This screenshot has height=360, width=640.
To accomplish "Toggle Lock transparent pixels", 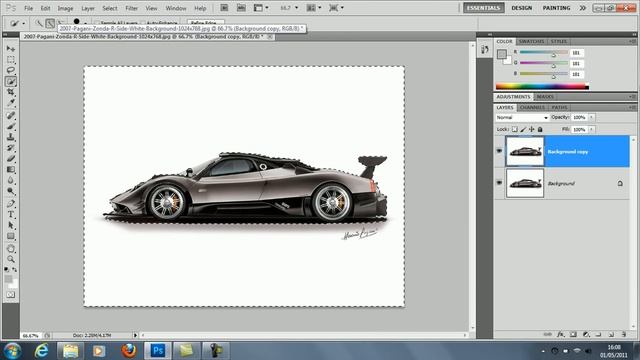I will [x=515, y=129].
